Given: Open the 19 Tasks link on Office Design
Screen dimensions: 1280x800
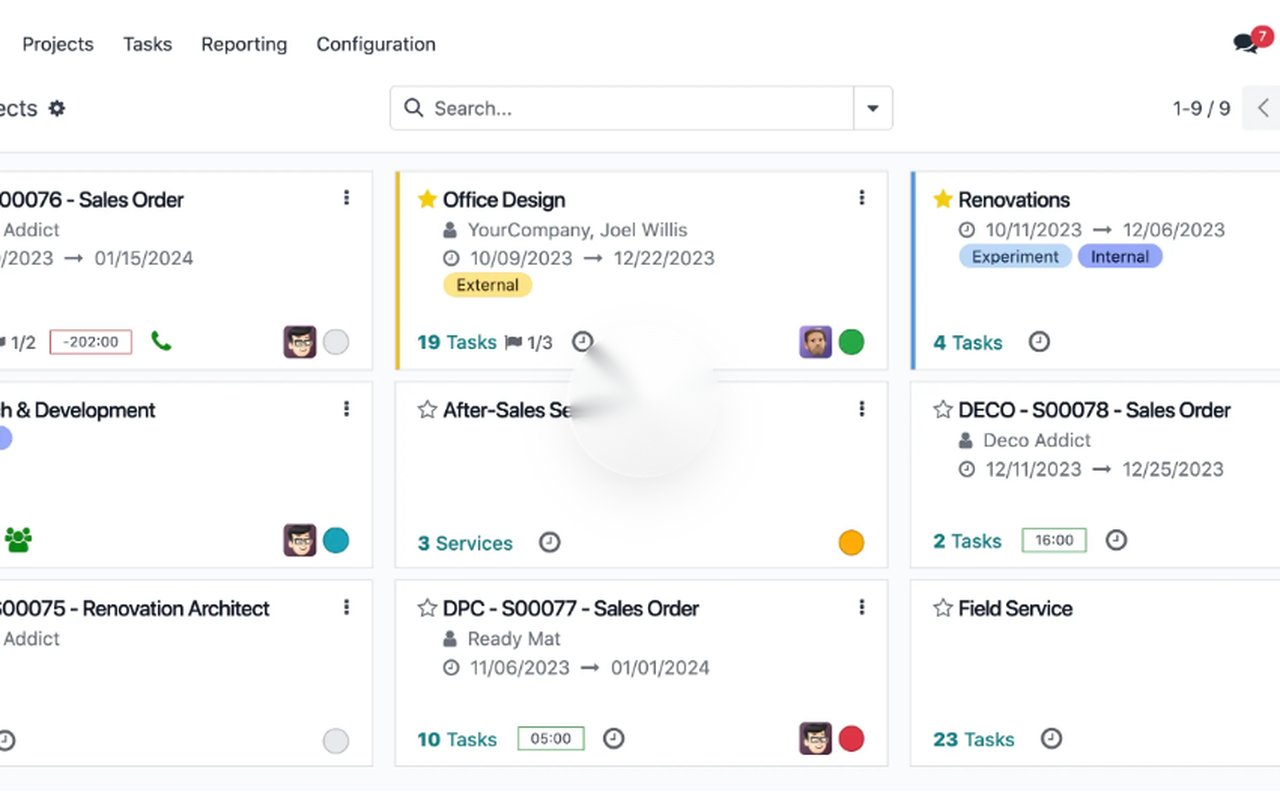Looking at the screenshot, I should coord(457,342).
